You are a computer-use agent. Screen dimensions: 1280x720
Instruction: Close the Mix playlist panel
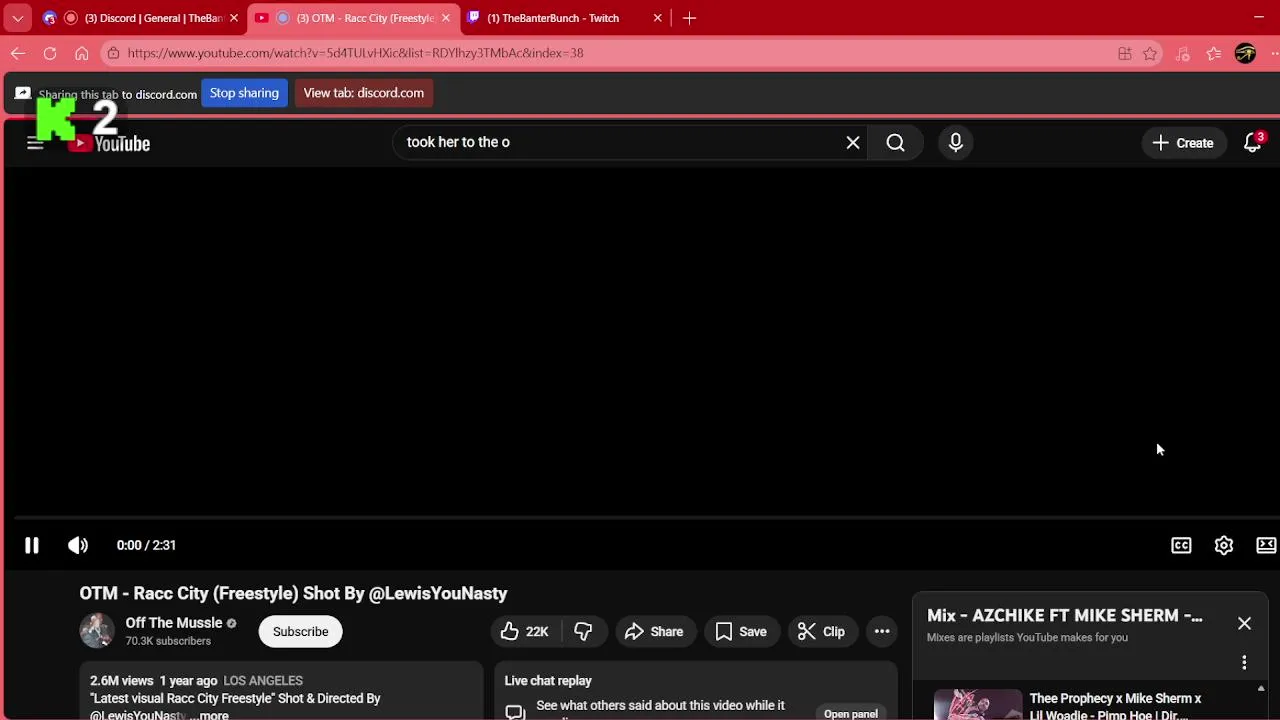point(1244,623)
